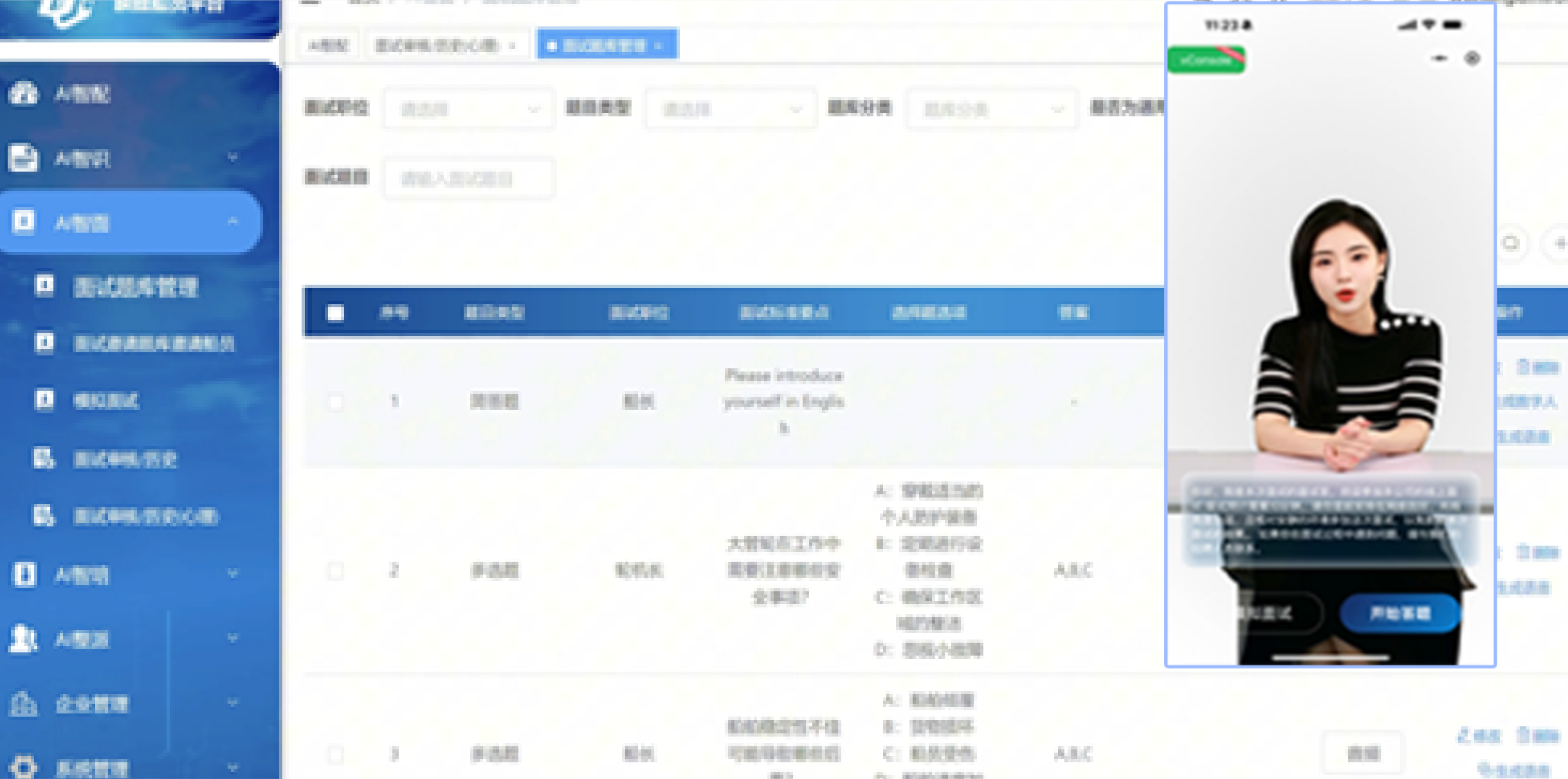Click the AI智培 icon in sidebar
Image resolution: width=1568 pixels, height=779 pixels.
coord(24,575)
